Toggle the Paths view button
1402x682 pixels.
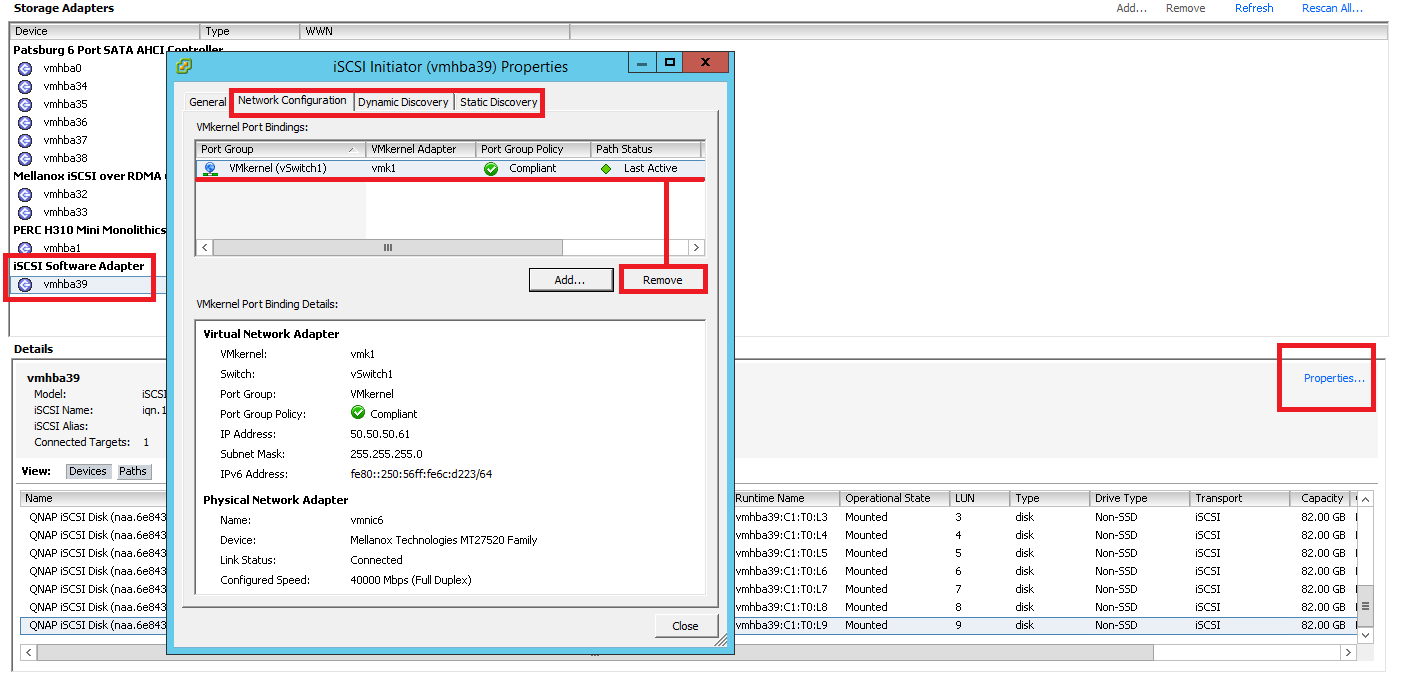click(133, 471)
